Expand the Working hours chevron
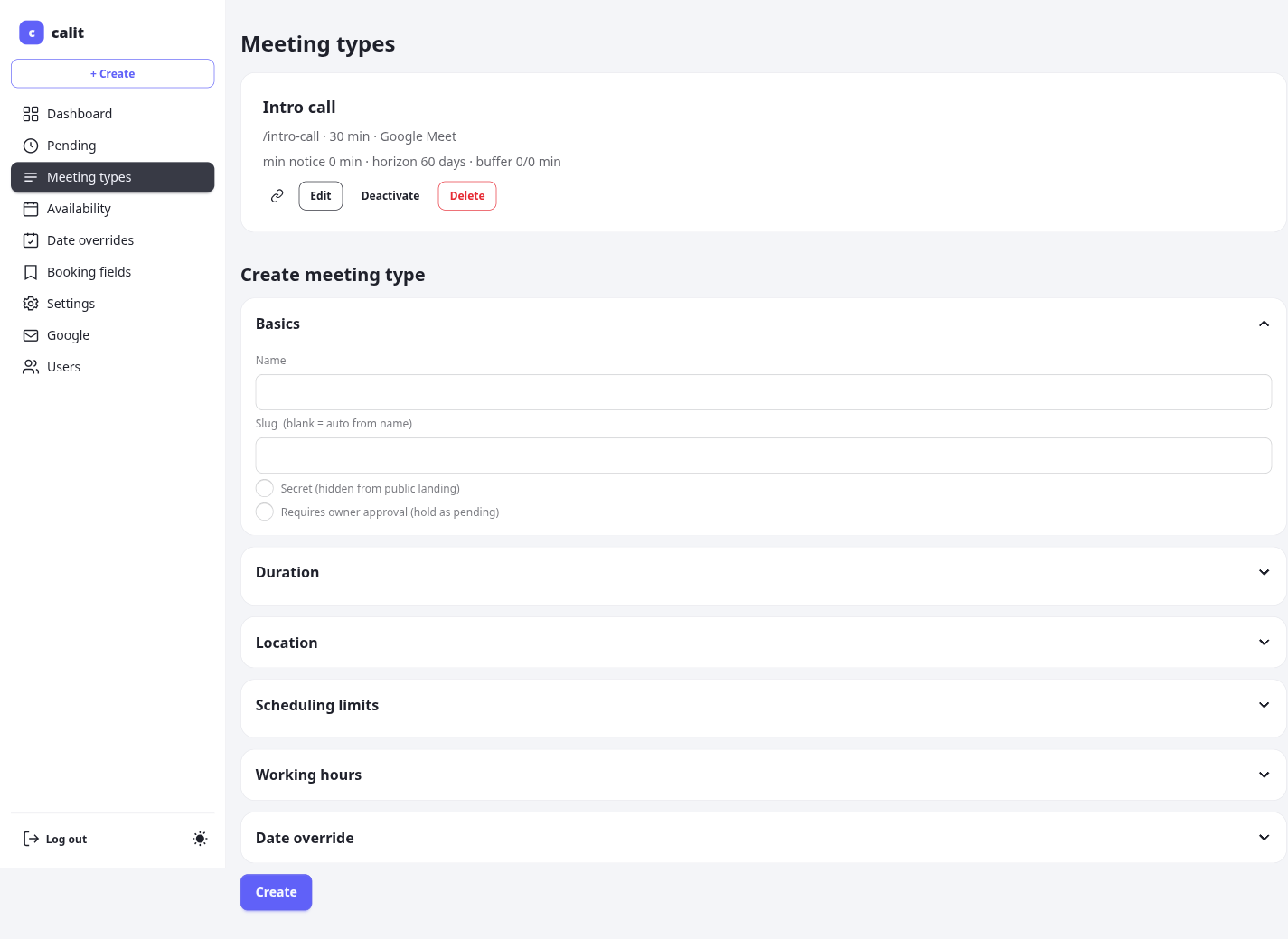This screenshot has height=939, width=1288. 1264,775
